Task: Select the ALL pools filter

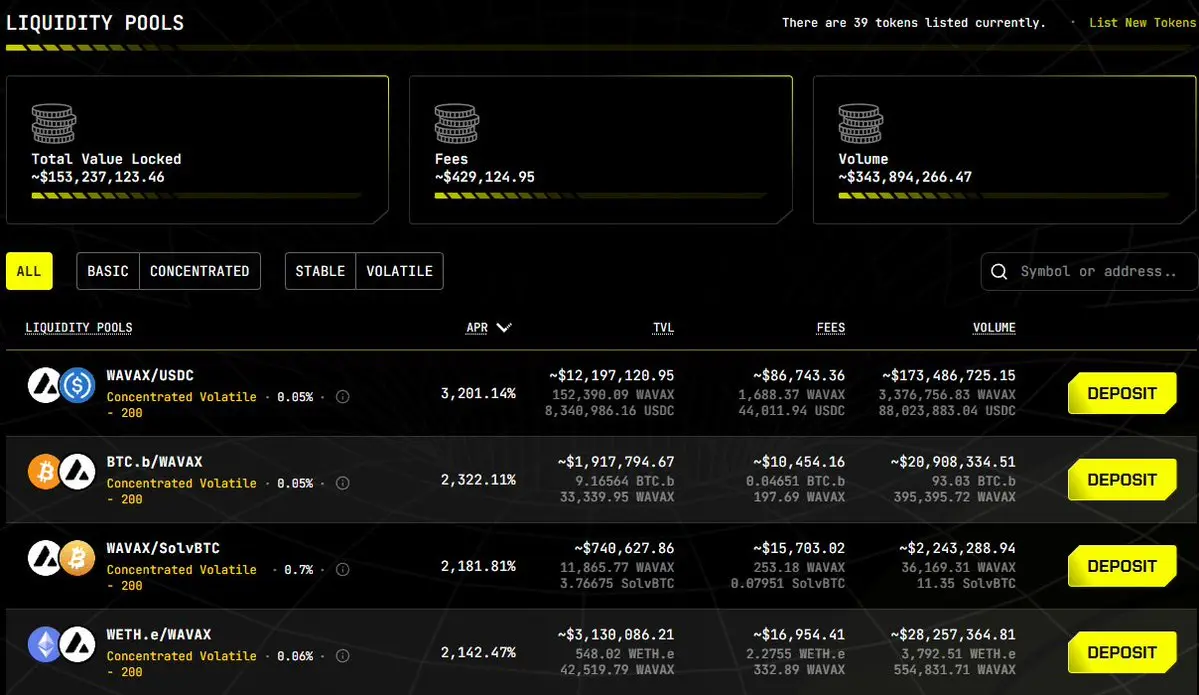Action: 29,271
